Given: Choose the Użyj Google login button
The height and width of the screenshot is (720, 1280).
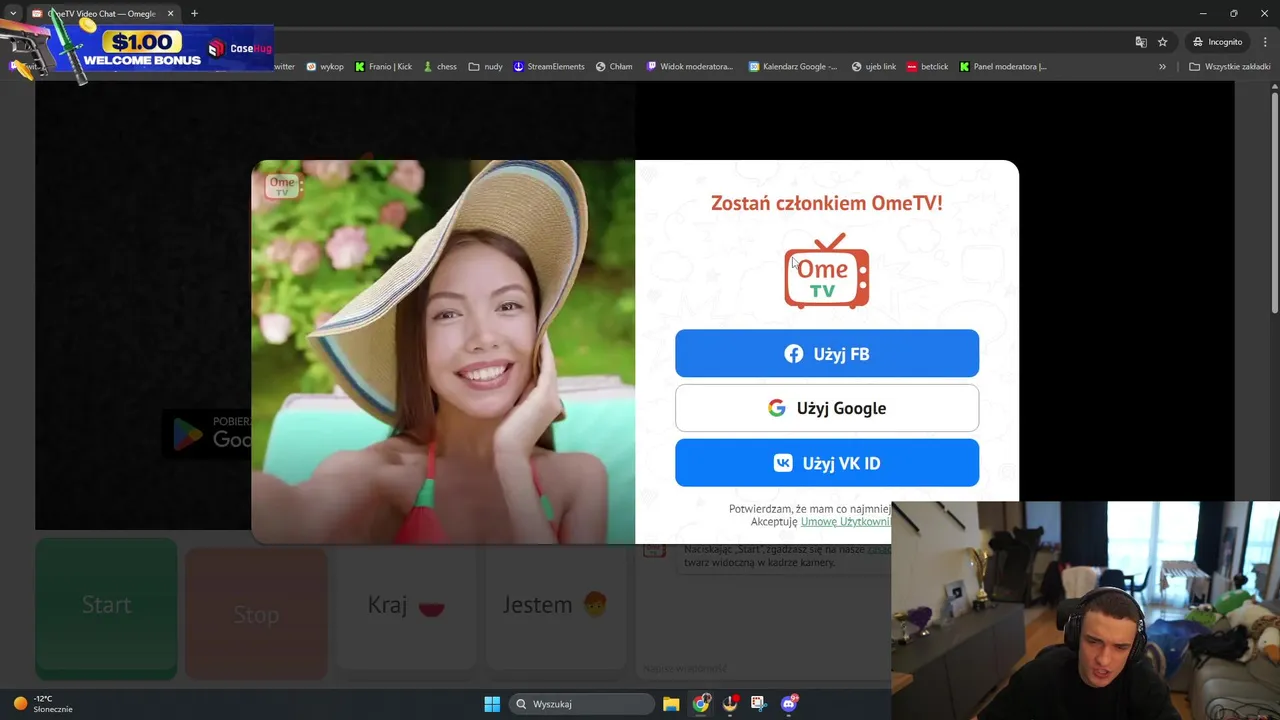Looking at the screenshot, I should coord(827,408).
